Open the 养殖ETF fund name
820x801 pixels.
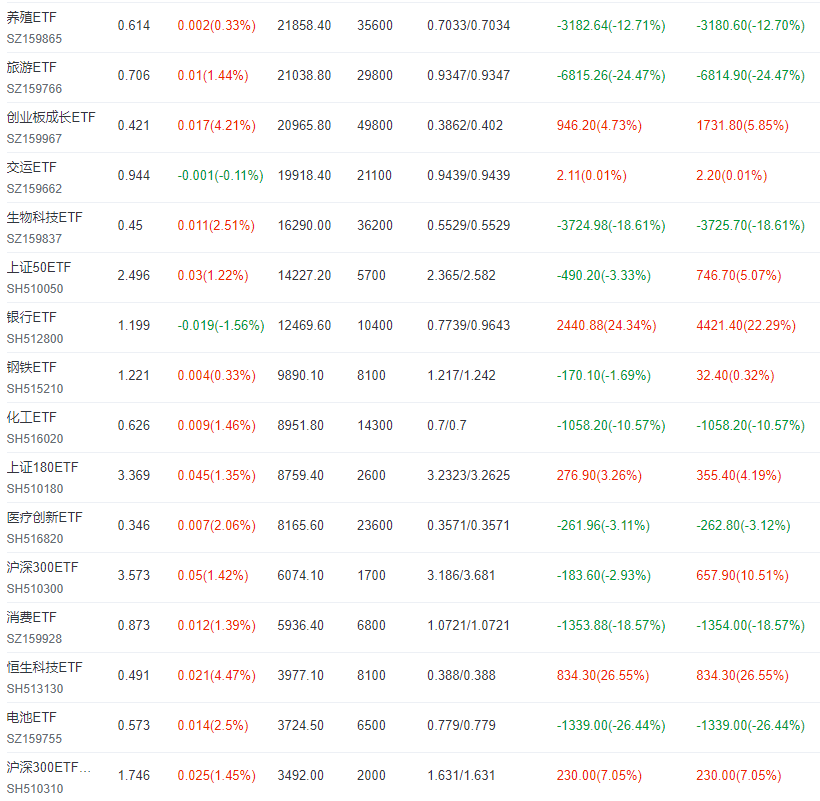pos(31,17)
